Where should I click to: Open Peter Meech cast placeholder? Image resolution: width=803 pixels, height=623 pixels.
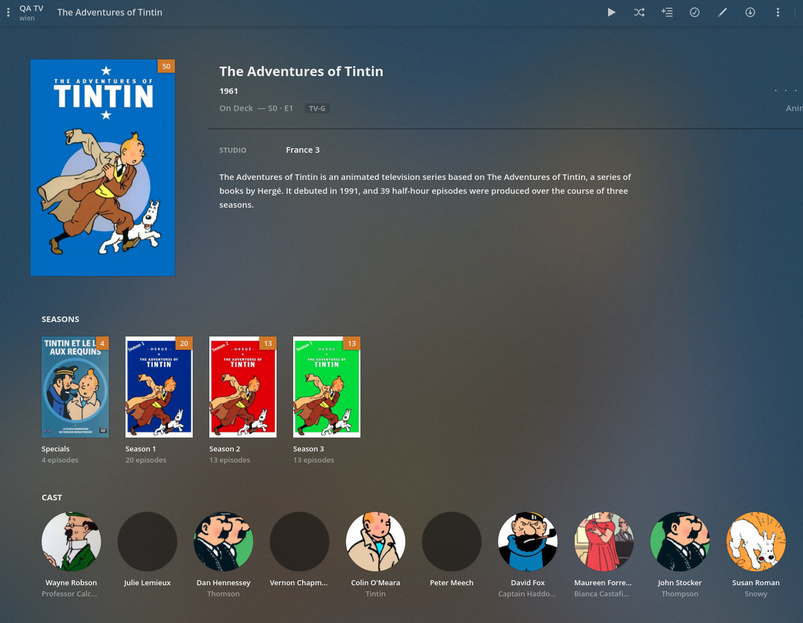pyautogui.click(x=452, y=541)
